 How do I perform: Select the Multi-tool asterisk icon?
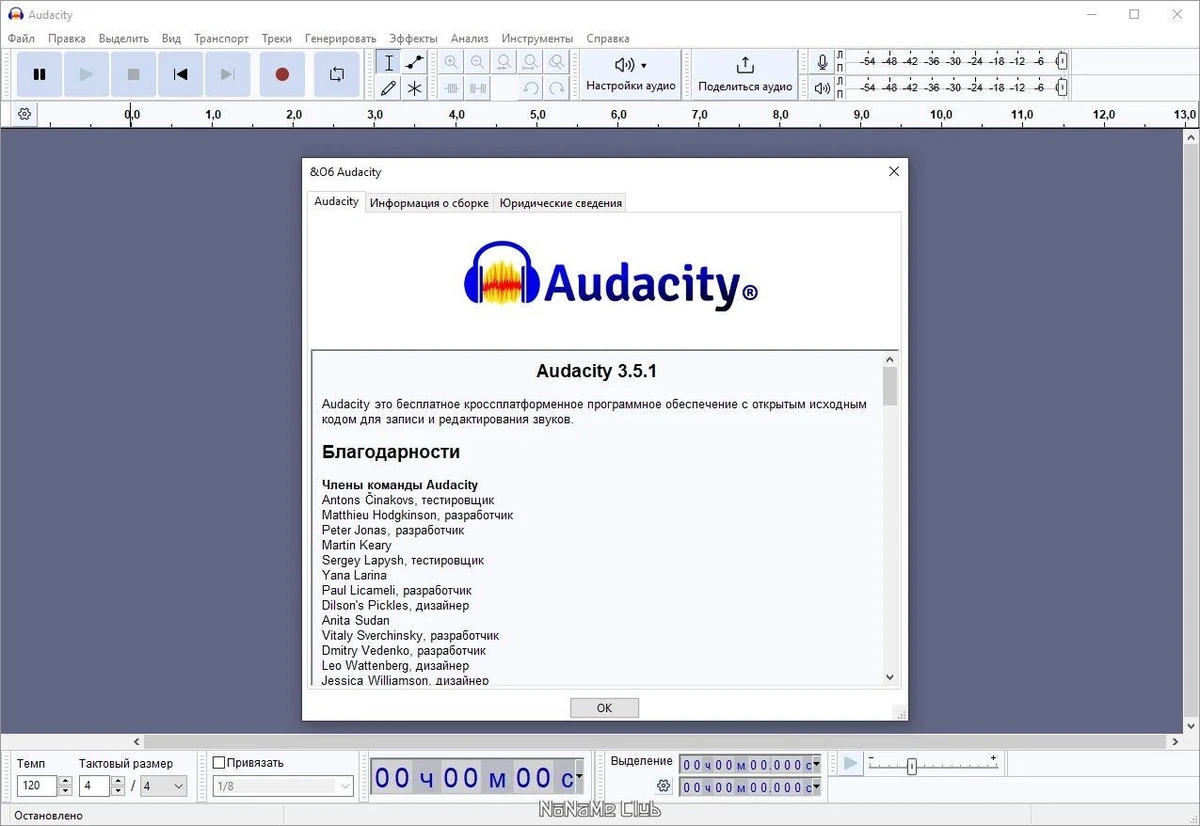click(x=414, y=88)
